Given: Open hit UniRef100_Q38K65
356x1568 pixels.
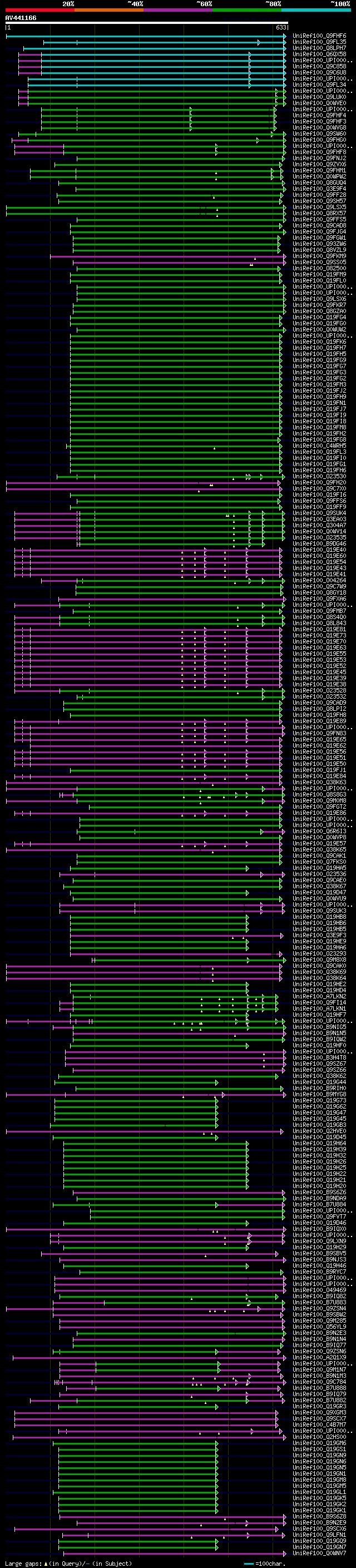Looking at the screenshot, I should click(319, 849).
